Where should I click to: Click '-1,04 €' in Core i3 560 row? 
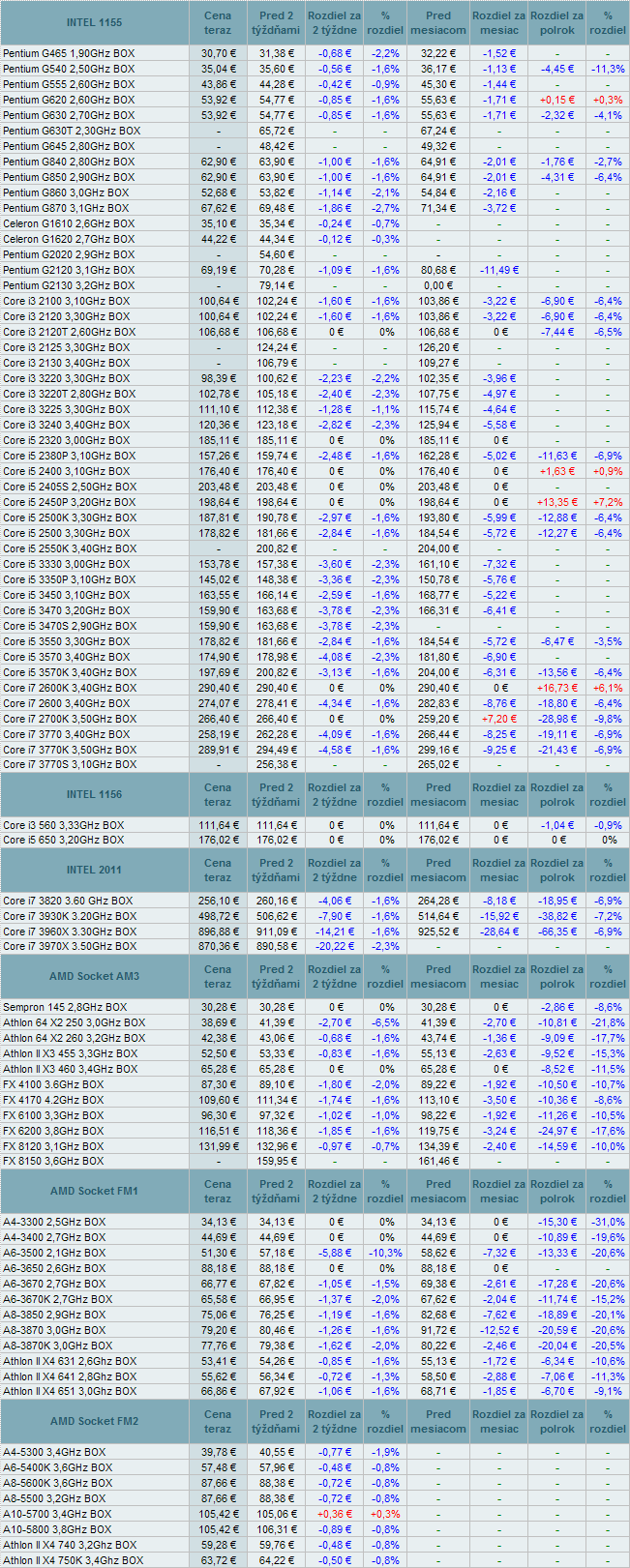[557, 825]
